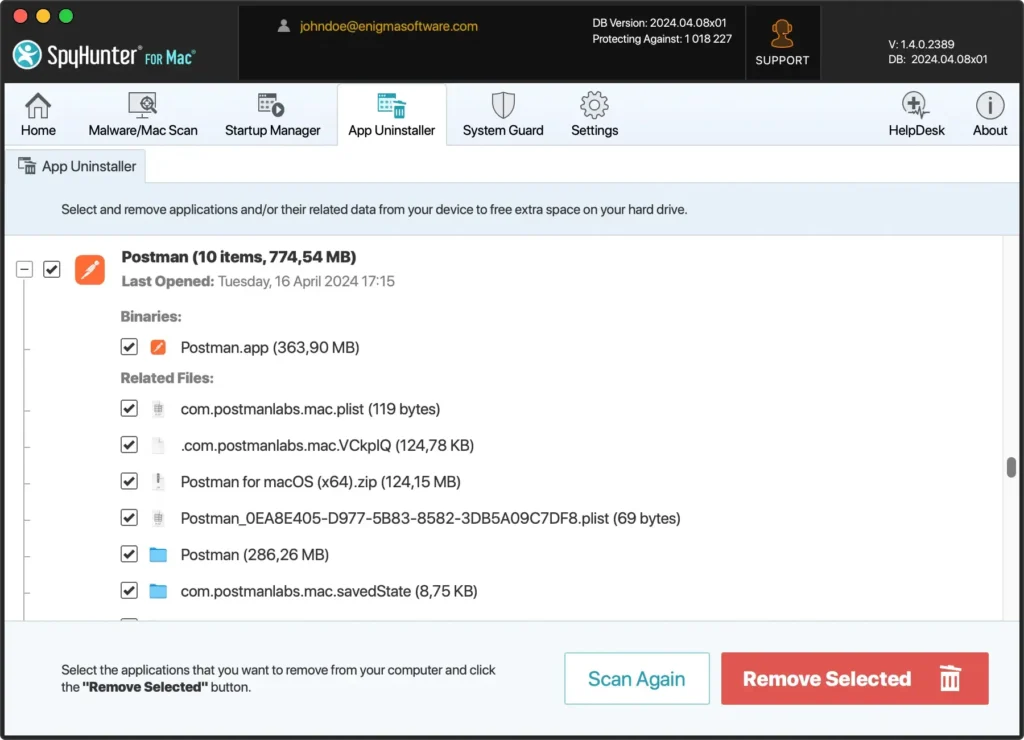
Task: Open the About info page
Action: pyautogui.click(x=989, y=114)
